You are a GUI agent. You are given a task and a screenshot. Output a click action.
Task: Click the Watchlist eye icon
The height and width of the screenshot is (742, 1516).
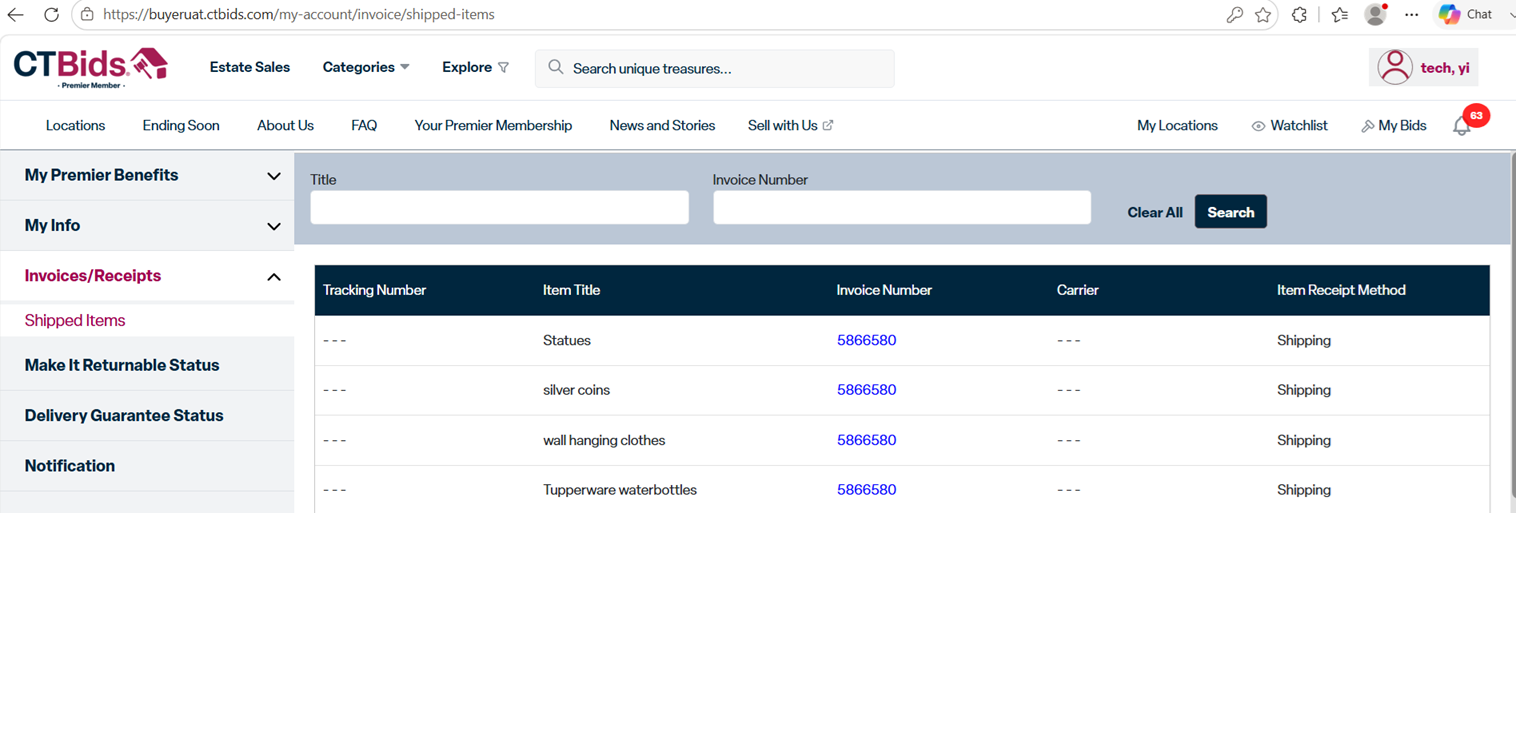click(x=1258, y=126)
